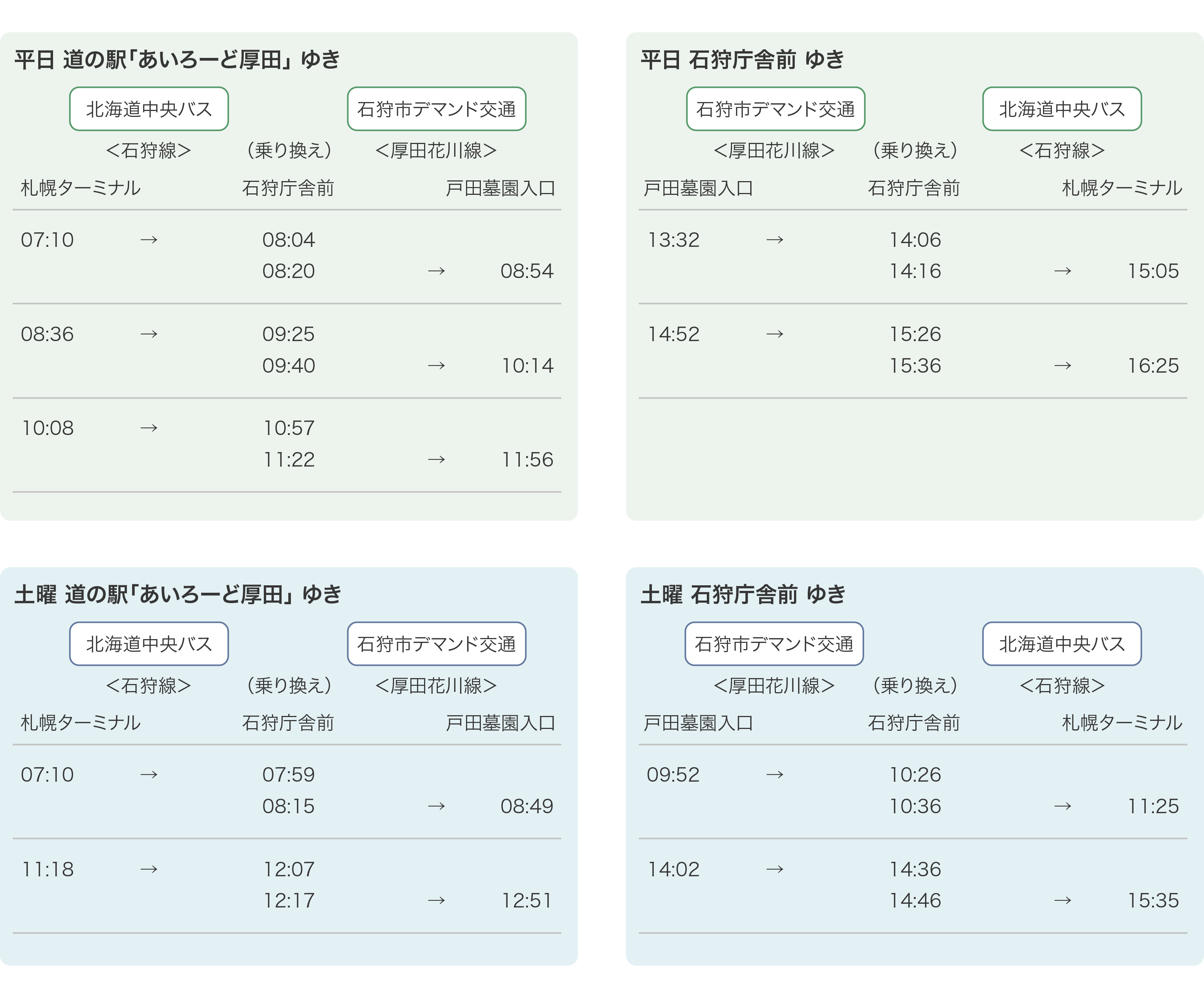The height and width of the screenshot is (1001, 1204).
Task: Click the 10:08 departure time
Action: click(47, 428)
